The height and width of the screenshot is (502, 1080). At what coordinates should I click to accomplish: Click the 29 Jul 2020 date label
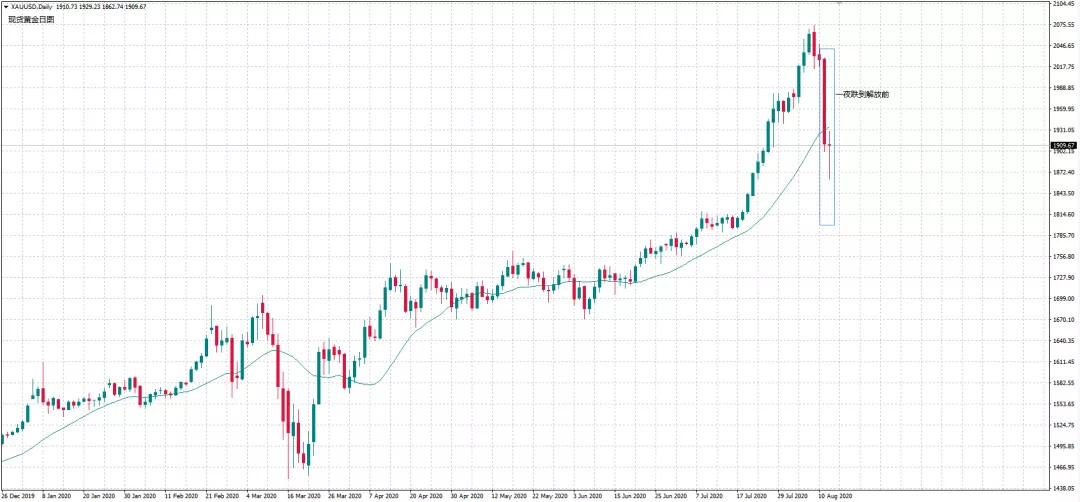tap(793, 495)
